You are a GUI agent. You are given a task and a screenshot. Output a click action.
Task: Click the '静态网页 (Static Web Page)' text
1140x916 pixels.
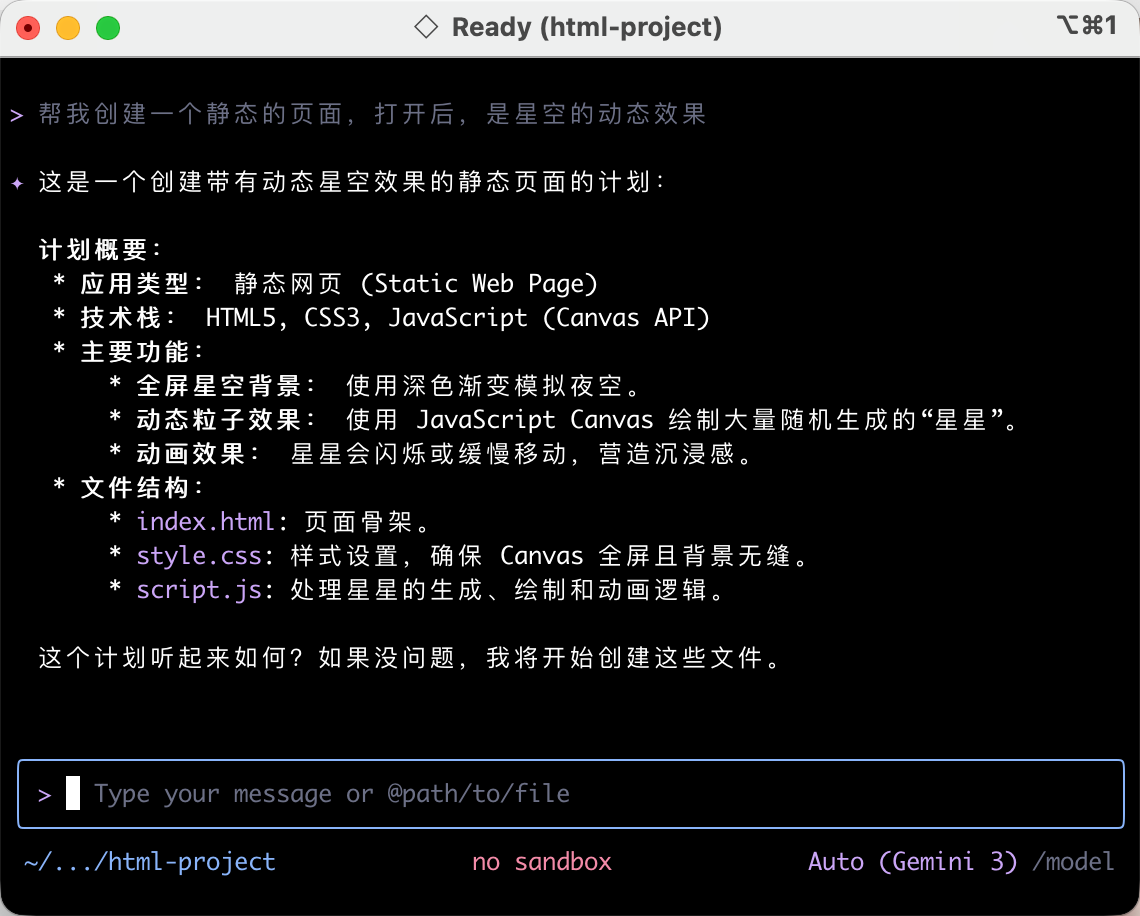pyautogui.click(x=416, y=284)
